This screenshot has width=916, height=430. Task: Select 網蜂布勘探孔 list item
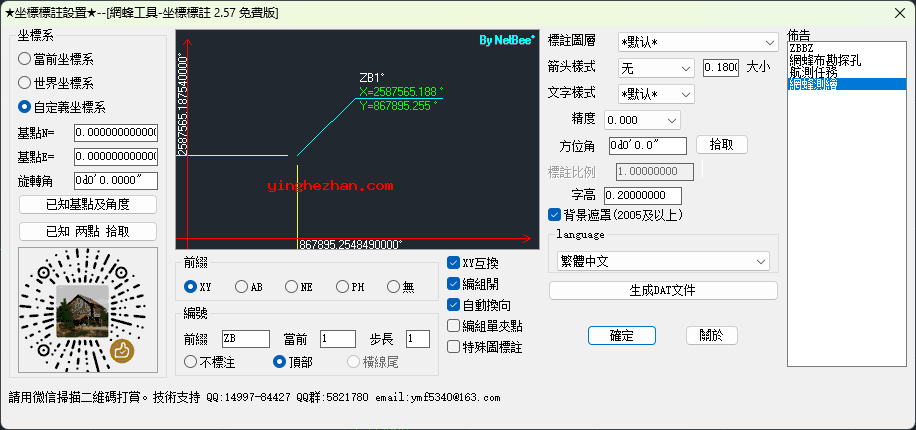847,59
